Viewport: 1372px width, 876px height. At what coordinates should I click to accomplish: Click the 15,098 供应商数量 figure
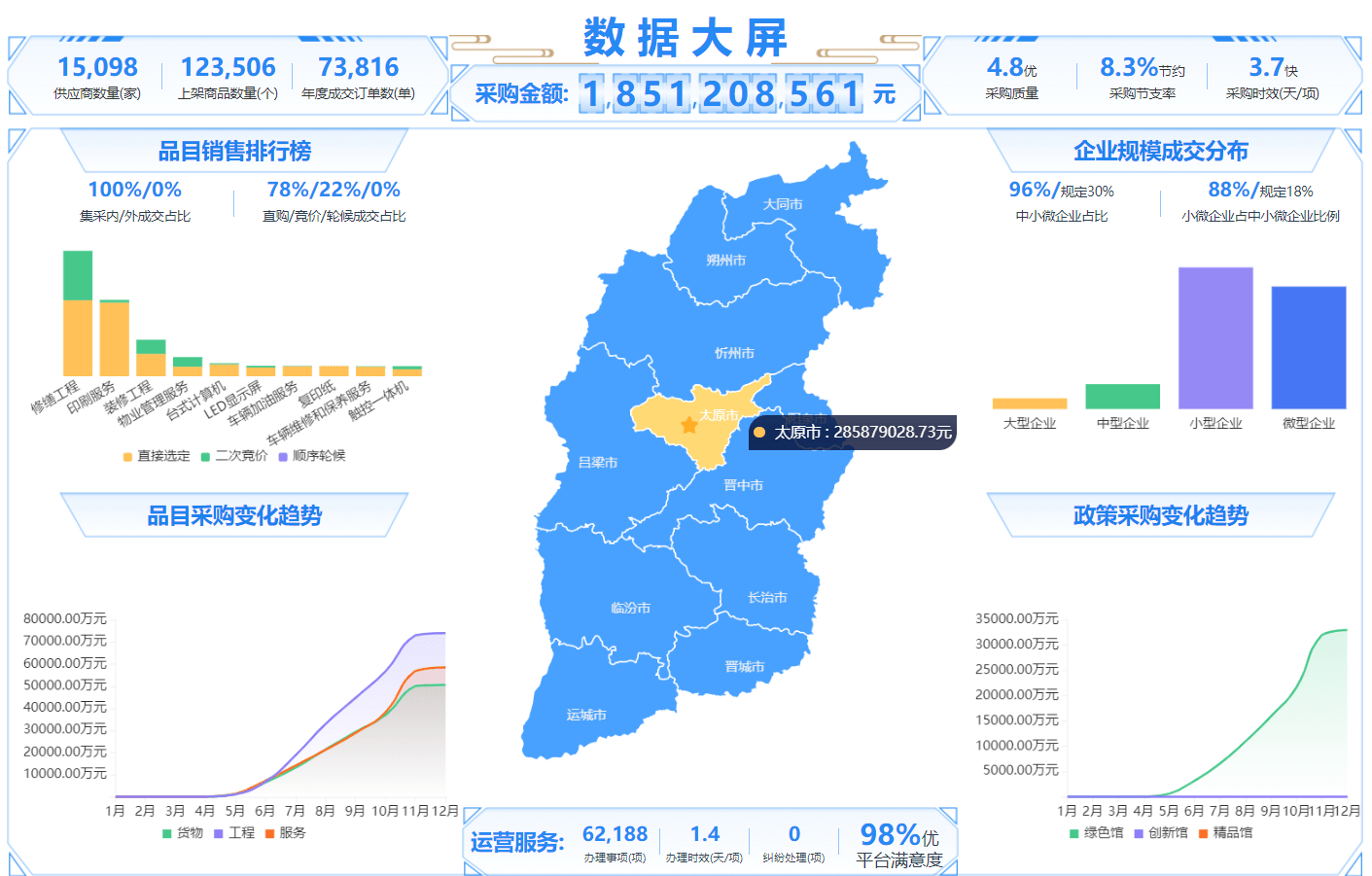tap(97, 67)
